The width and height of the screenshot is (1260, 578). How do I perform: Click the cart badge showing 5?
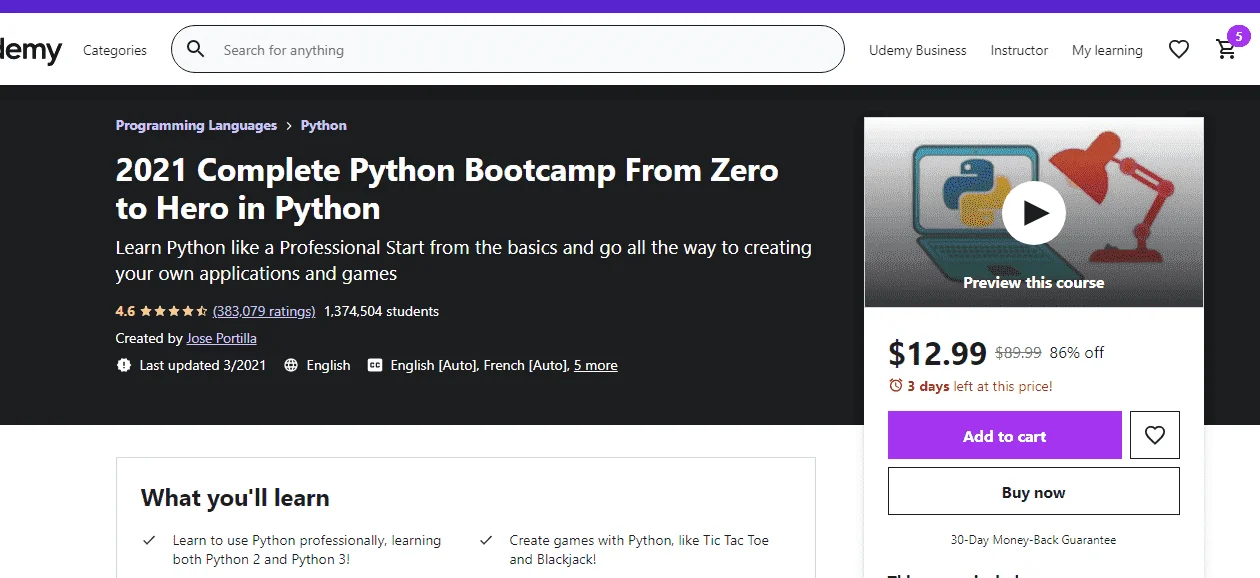(x=1238, y=35)
